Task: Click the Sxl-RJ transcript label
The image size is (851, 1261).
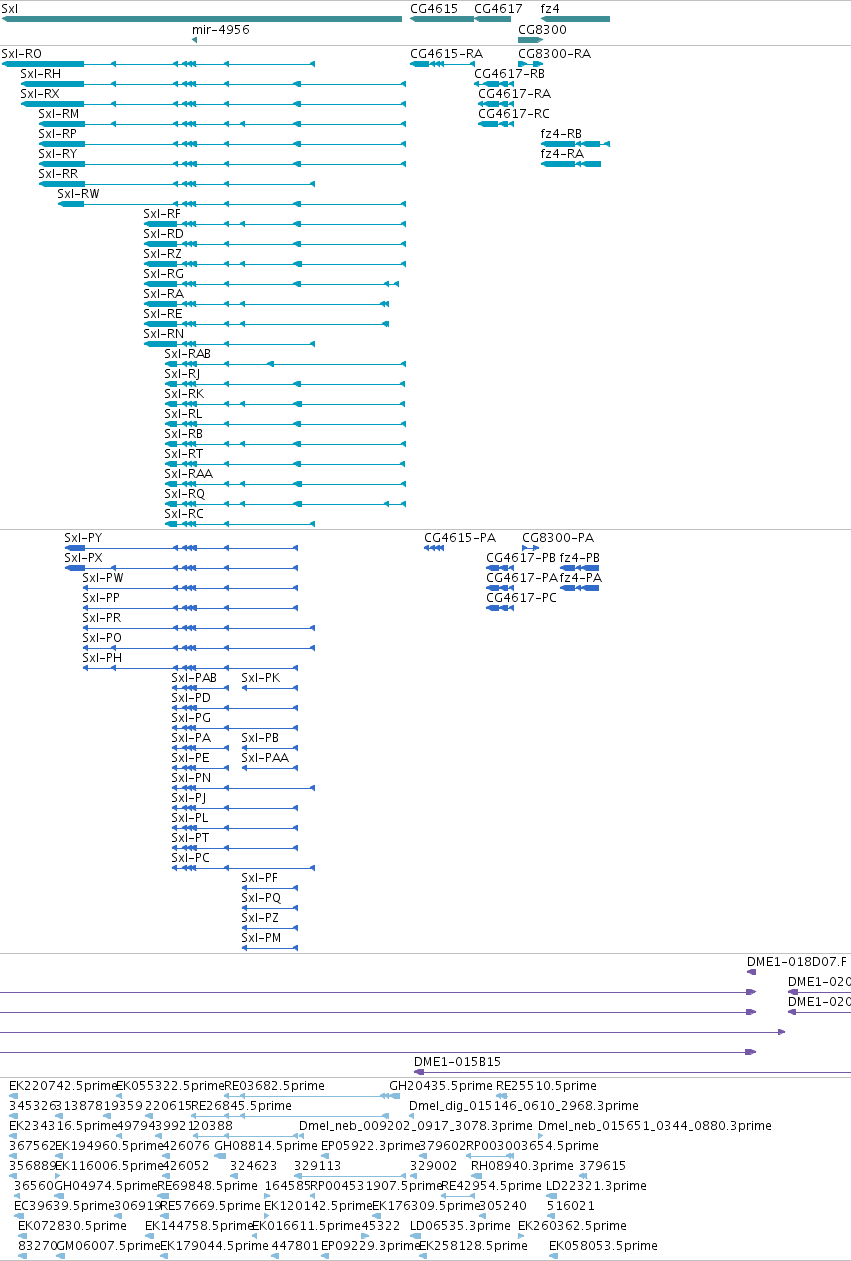Action: point(182,374)
